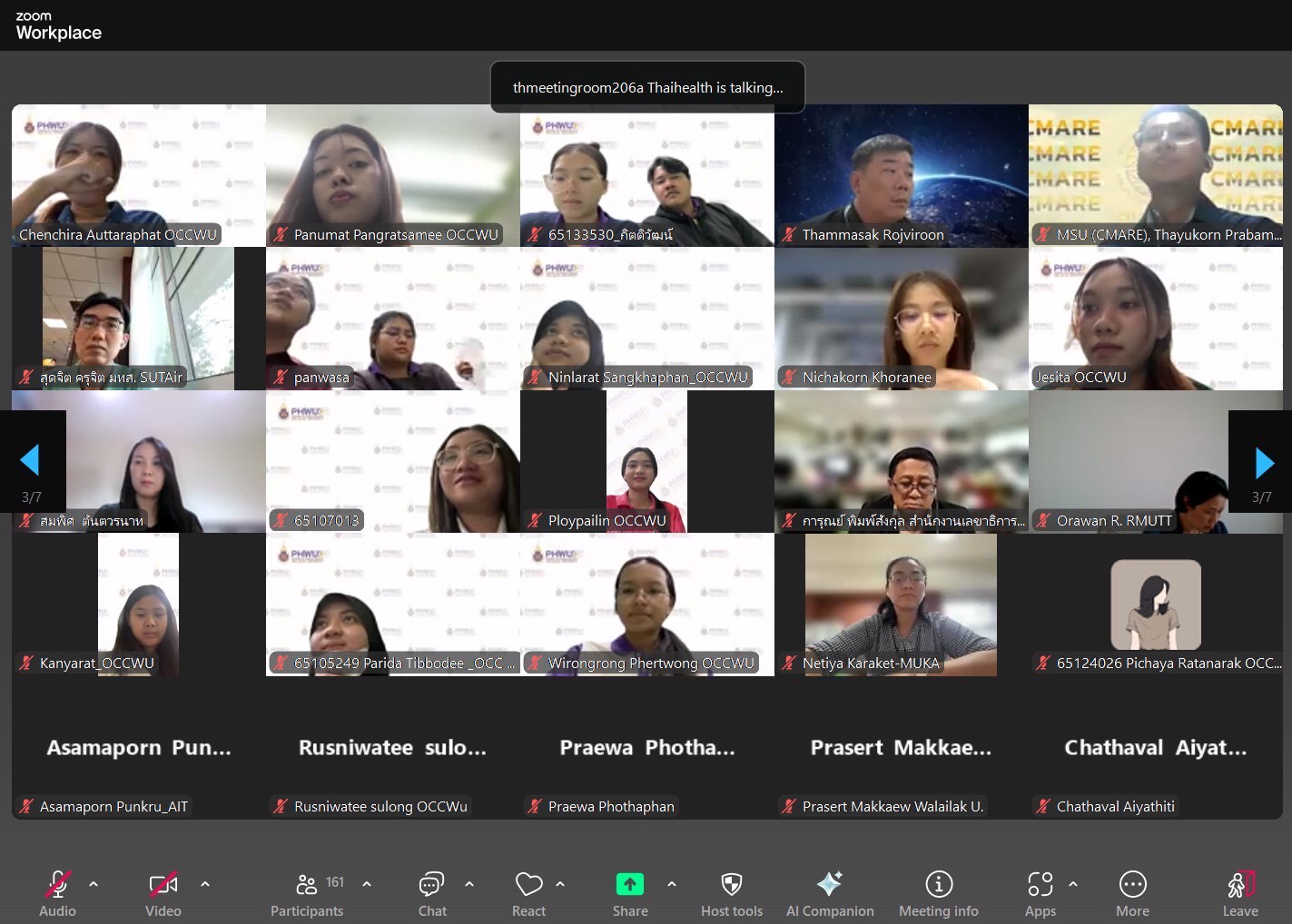1292x924 pixels.
Task: Unmute microphone with the Audio button
Action: tap(57, 893)
